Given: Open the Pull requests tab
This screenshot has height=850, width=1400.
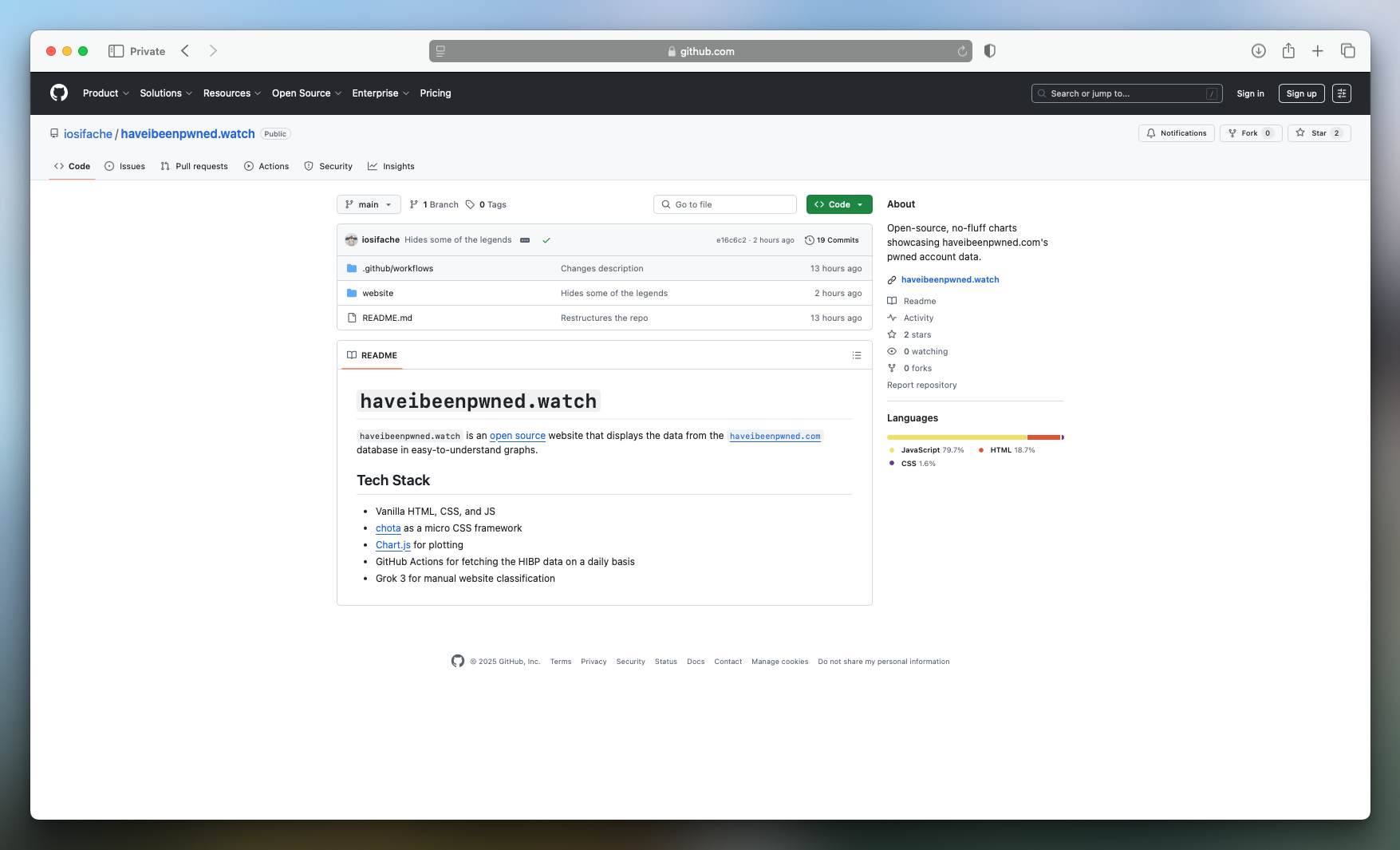Looking at the screenshot, I should [x=194, y=167].
